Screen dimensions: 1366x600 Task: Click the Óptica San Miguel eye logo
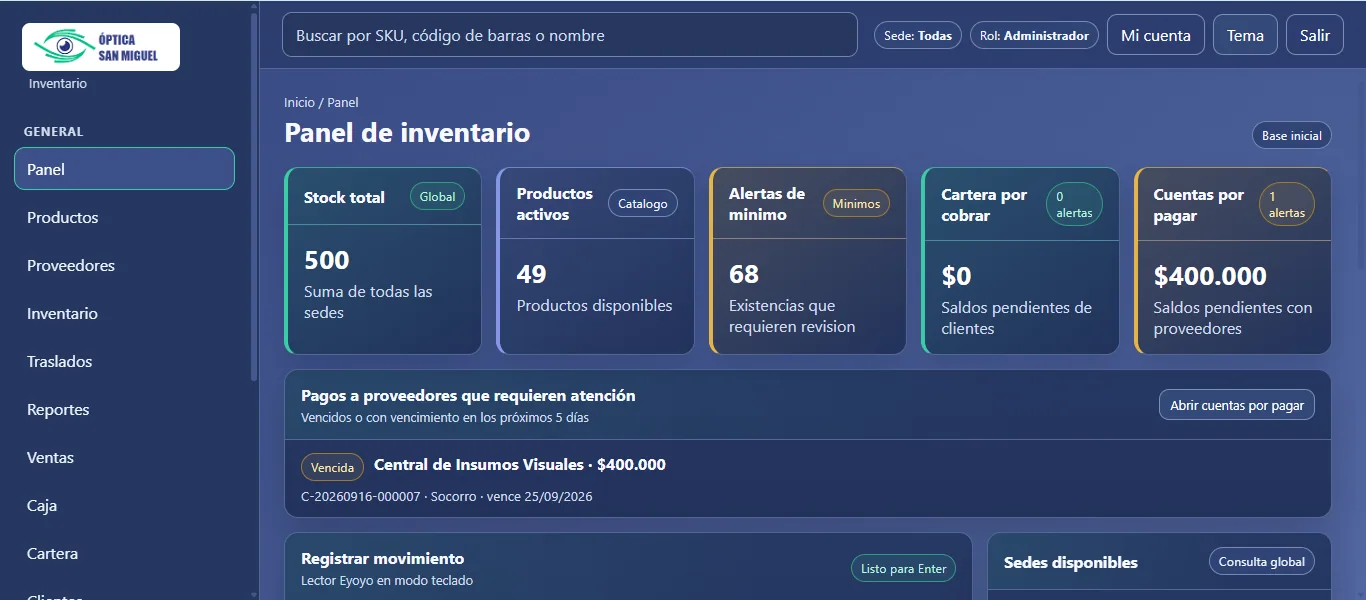coord(101,47)
